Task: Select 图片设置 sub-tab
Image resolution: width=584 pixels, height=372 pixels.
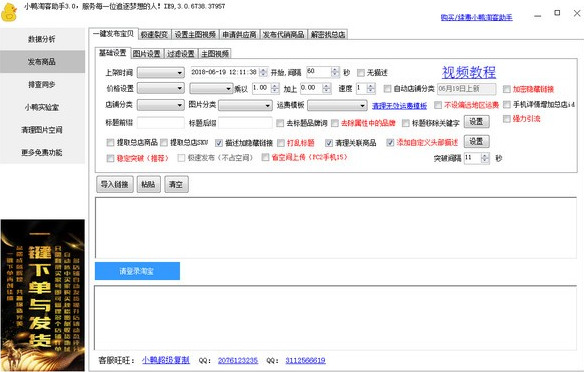Action: coord(146,54)
